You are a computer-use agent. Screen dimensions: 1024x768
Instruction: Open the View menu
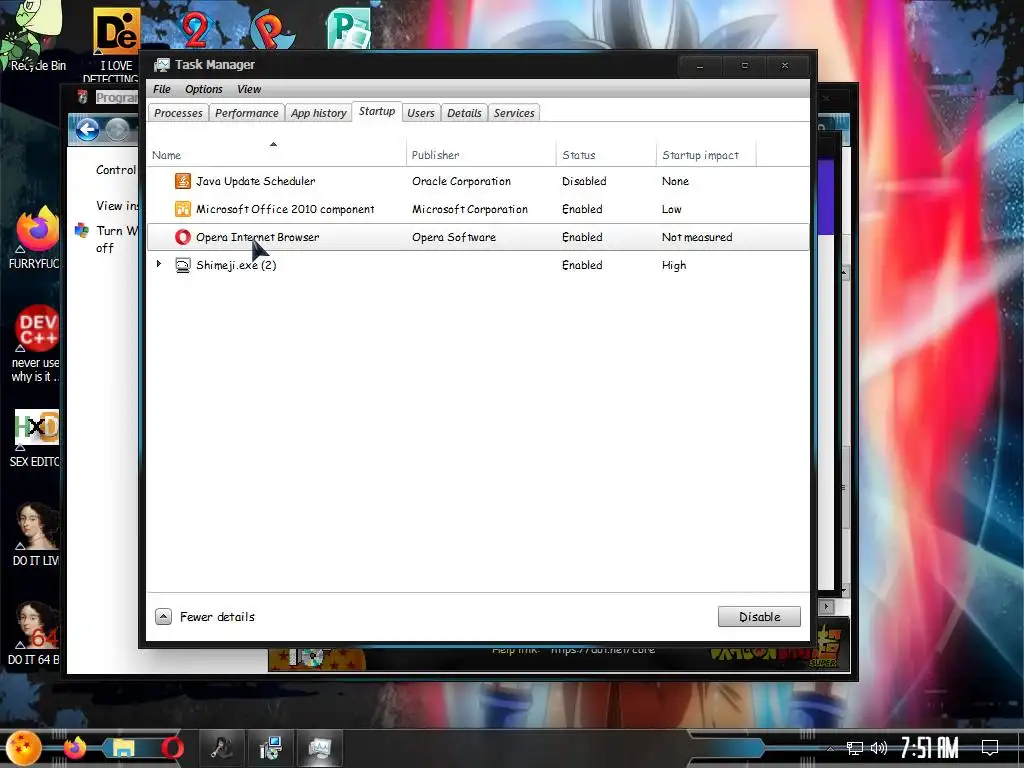tap(249, 89)
